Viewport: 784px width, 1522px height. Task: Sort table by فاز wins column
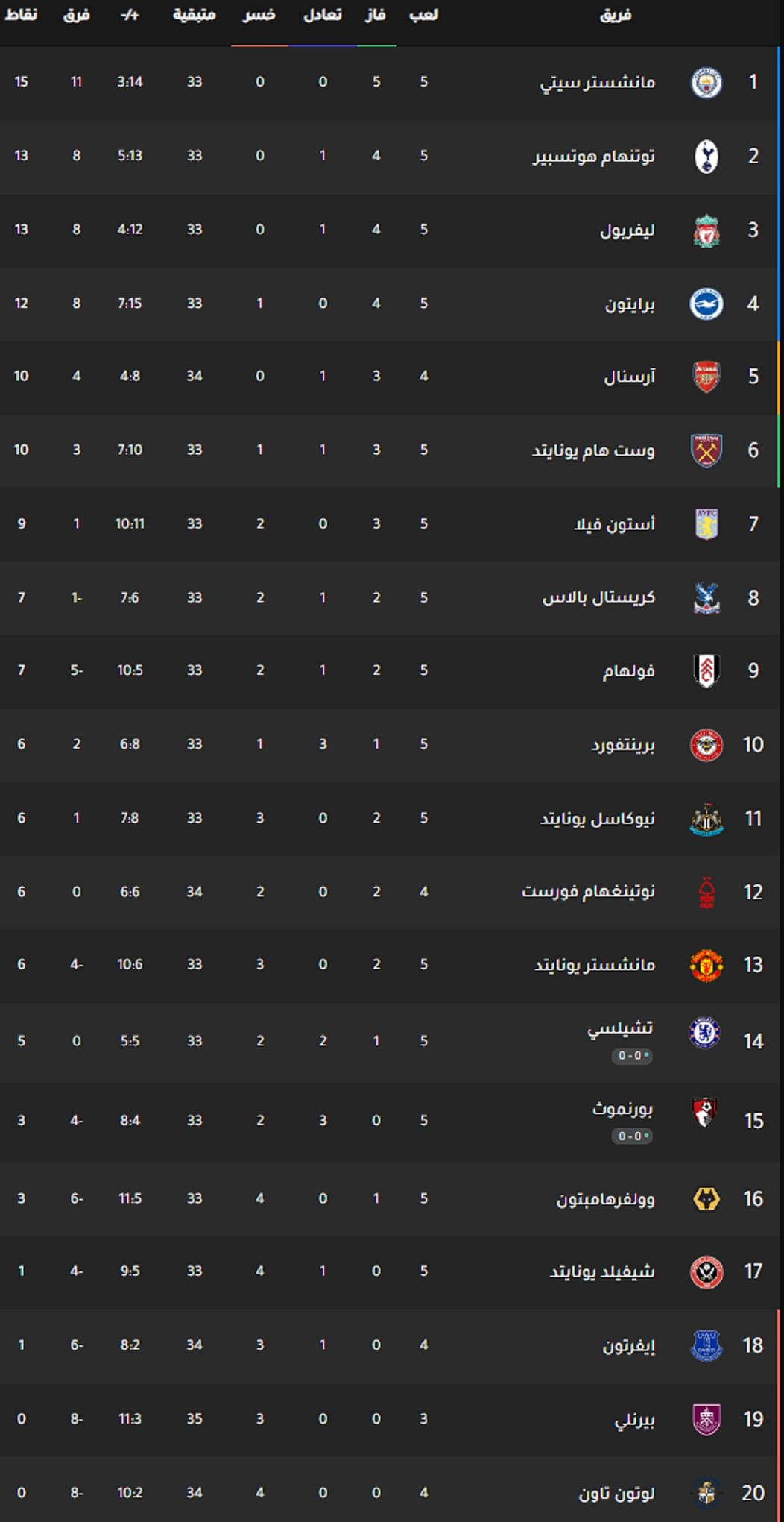(376, 15)
